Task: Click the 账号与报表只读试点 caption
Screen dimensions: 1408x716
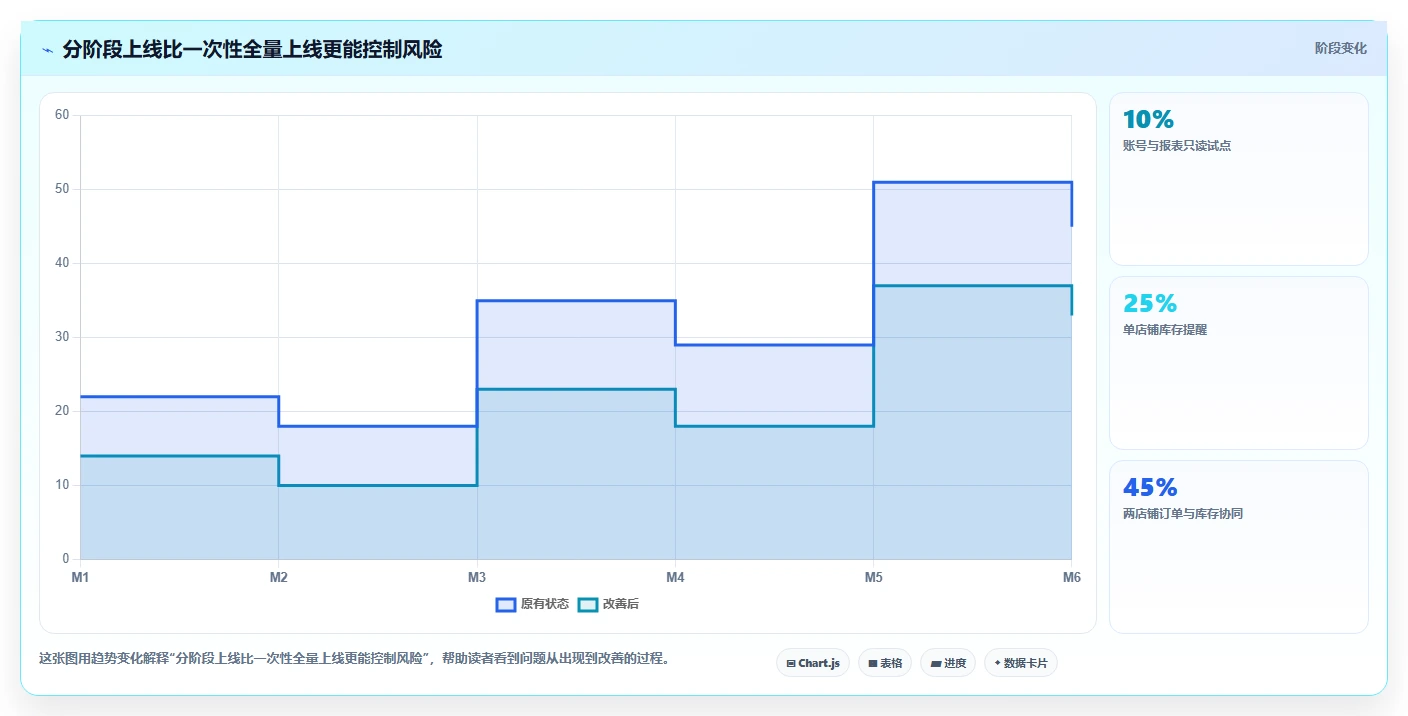Action: [1177, 146]
